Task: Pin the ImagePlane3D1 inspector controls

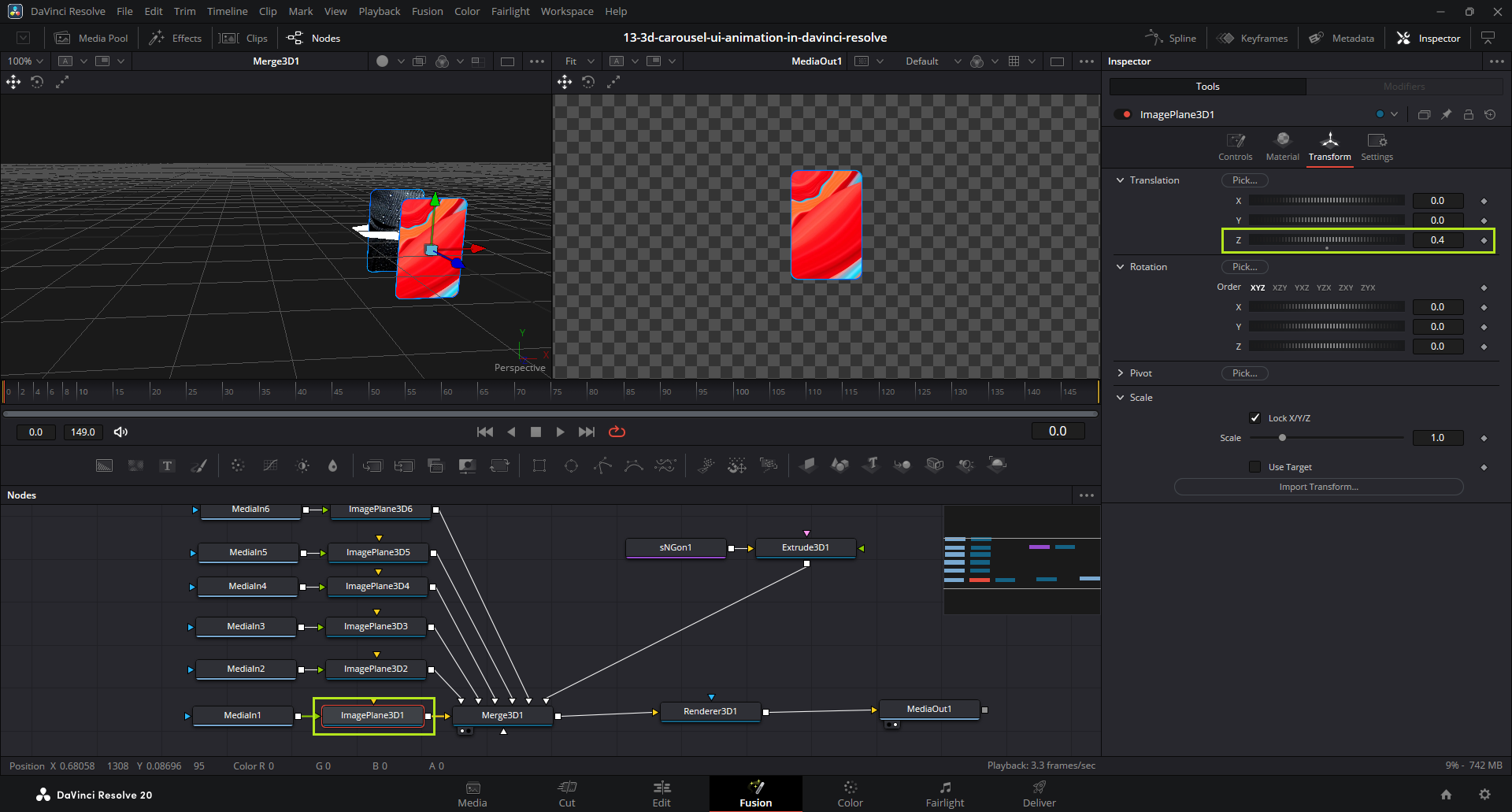Action: coord(1447,114)
